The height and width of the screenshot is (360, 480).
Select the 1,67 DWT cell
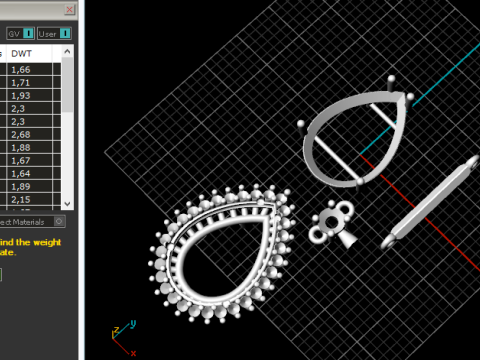click(29, 161)
